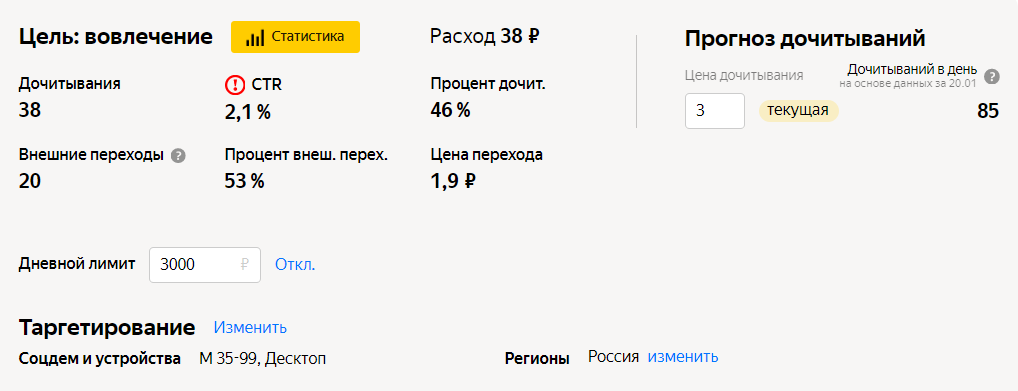The image size is (1018, 391).
Task: Click the Цена дочитывания input field
Action: coord(715,110)
